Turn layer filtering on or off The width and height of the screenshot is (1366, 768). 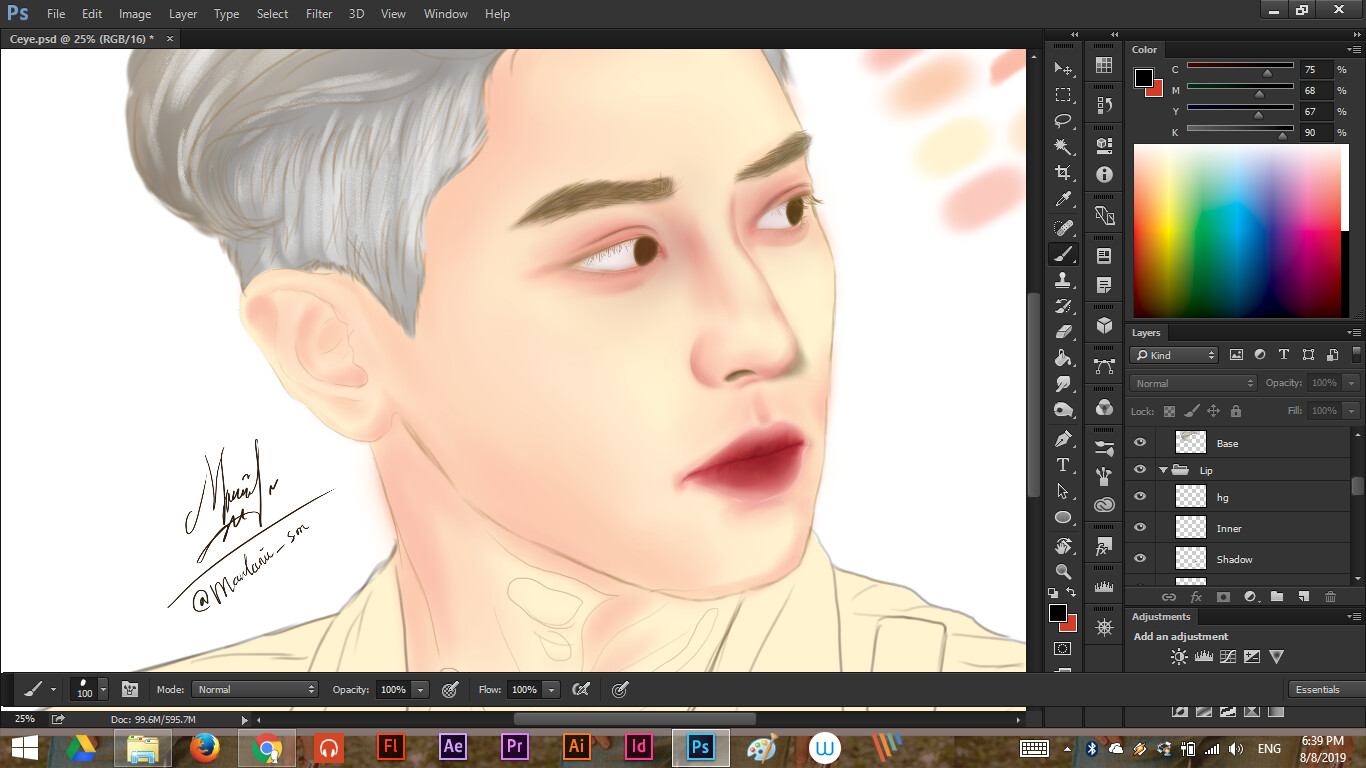click(1356, 354)
